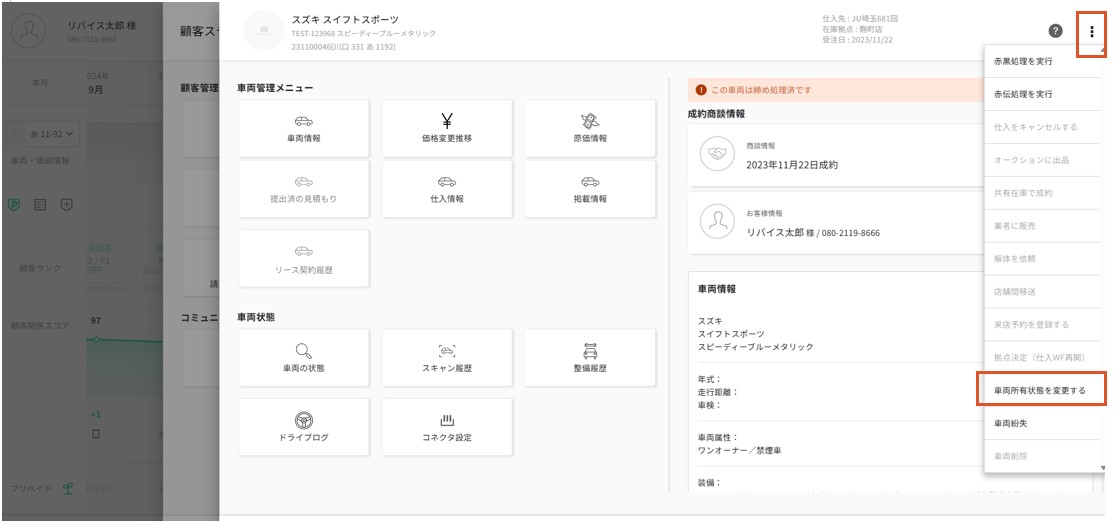
Task: Click the ワンオーナー／禁煙車 attribute text
Action: tap(740, 451)
